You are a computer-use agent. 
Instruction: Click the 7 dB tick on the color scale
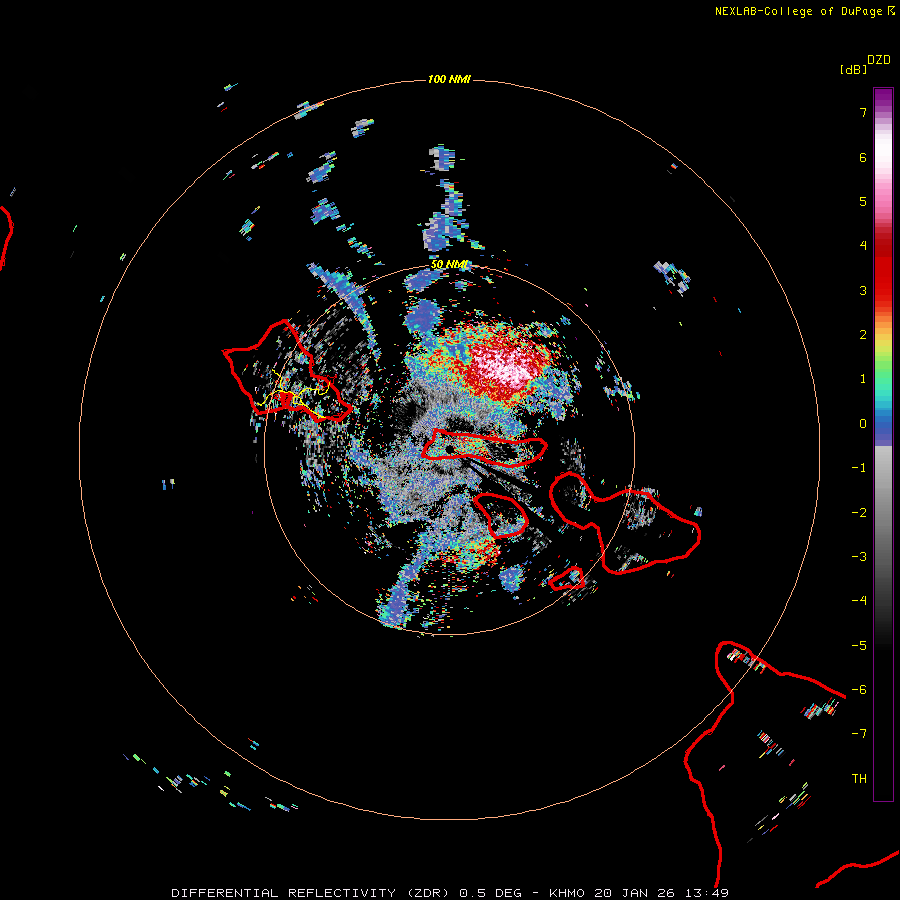(863, 112)
